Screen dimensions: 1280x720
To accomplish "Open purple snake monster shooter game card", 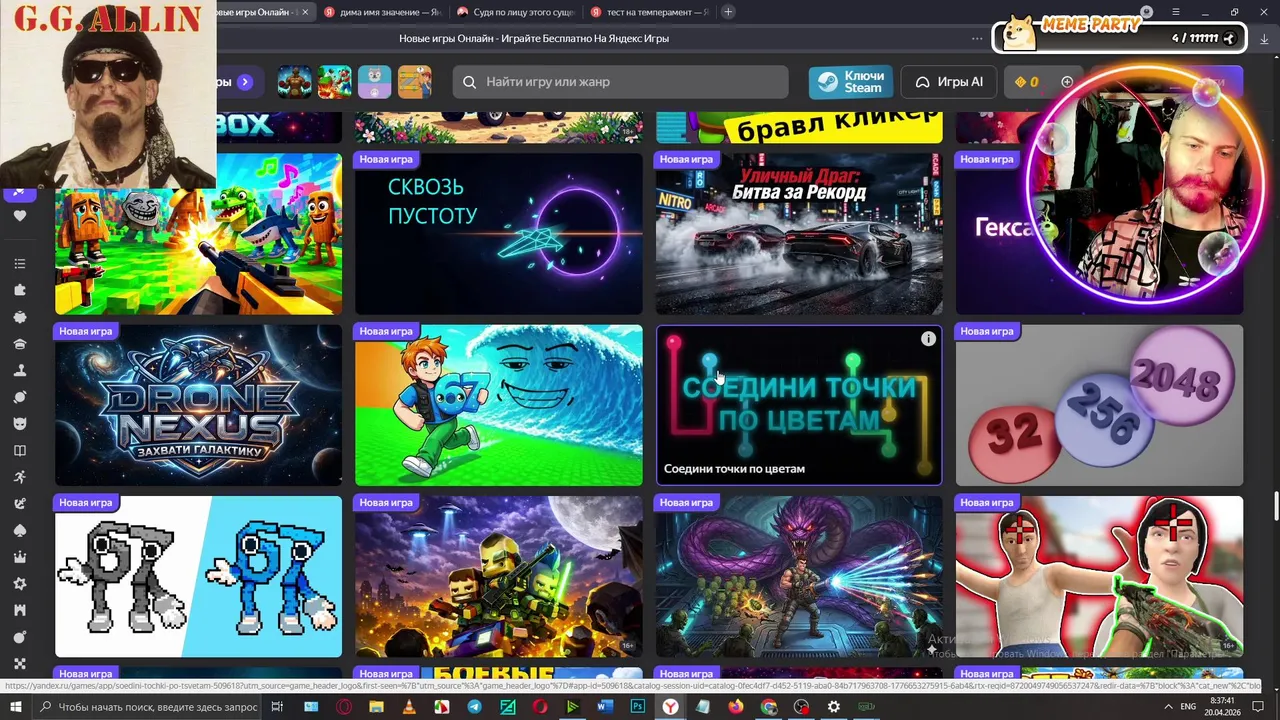I will point(799,577).
